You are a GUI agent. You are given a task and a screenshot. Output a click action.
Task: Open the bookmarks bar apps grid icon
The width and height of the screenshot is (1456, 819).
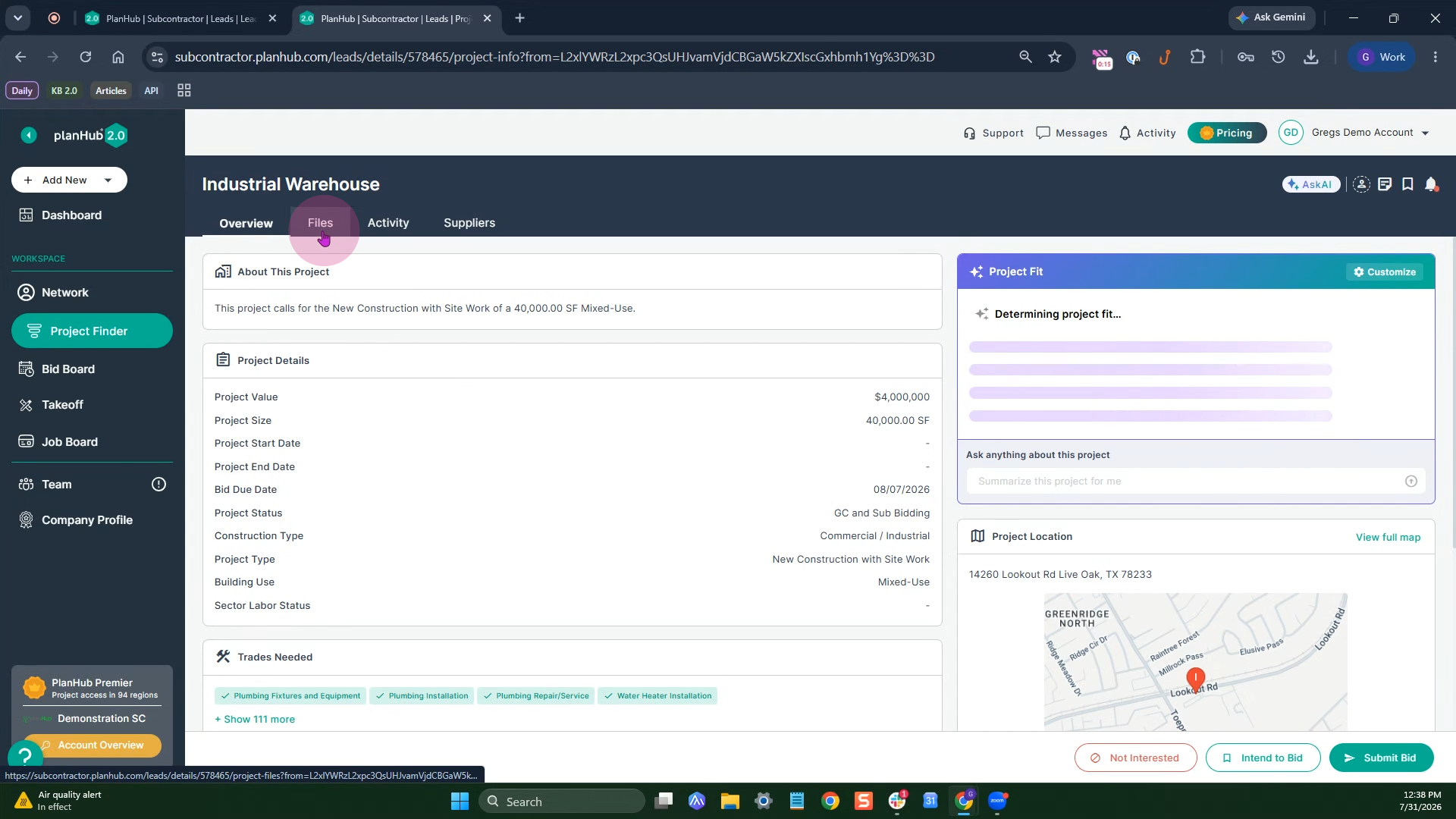(x=184, y=91)
